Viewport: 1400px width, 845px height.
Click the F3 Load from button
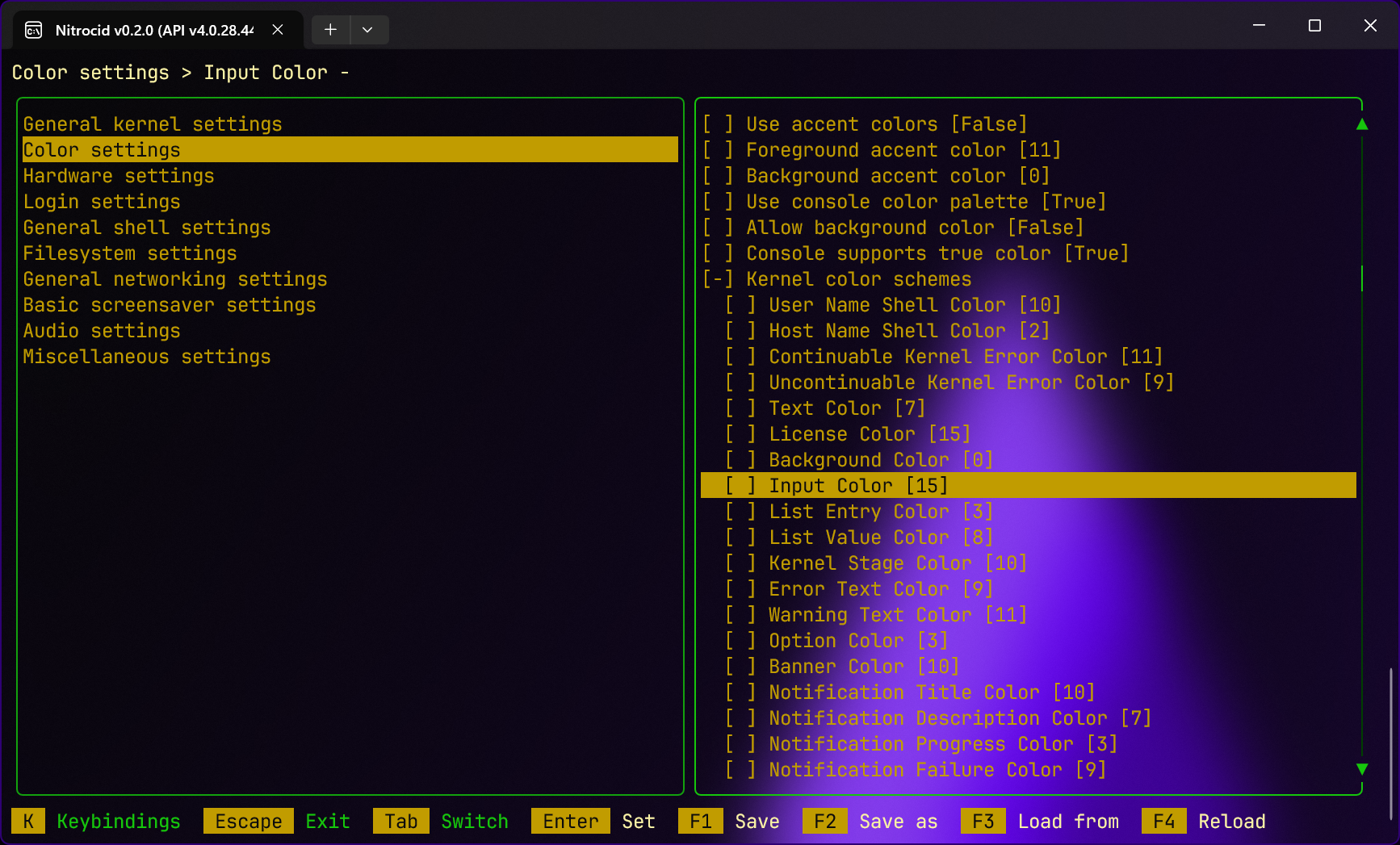[983, 822]
